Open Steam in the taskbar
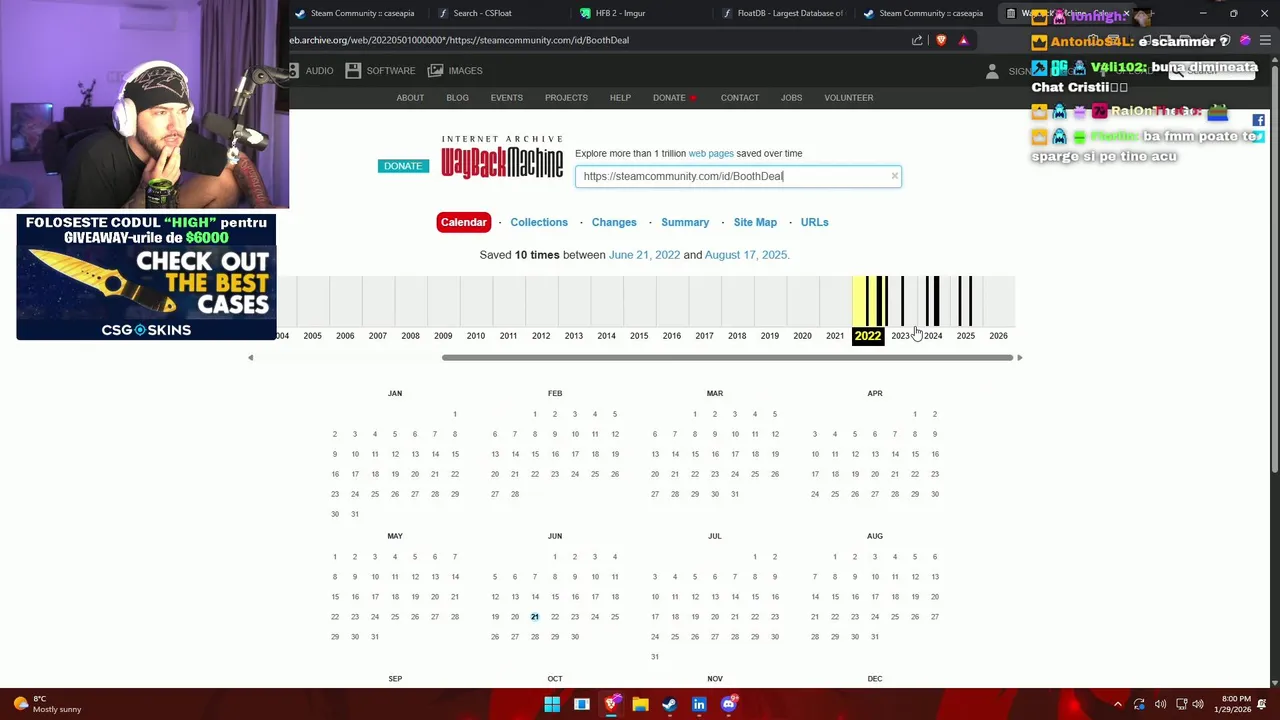 click(x=669, y=704)
